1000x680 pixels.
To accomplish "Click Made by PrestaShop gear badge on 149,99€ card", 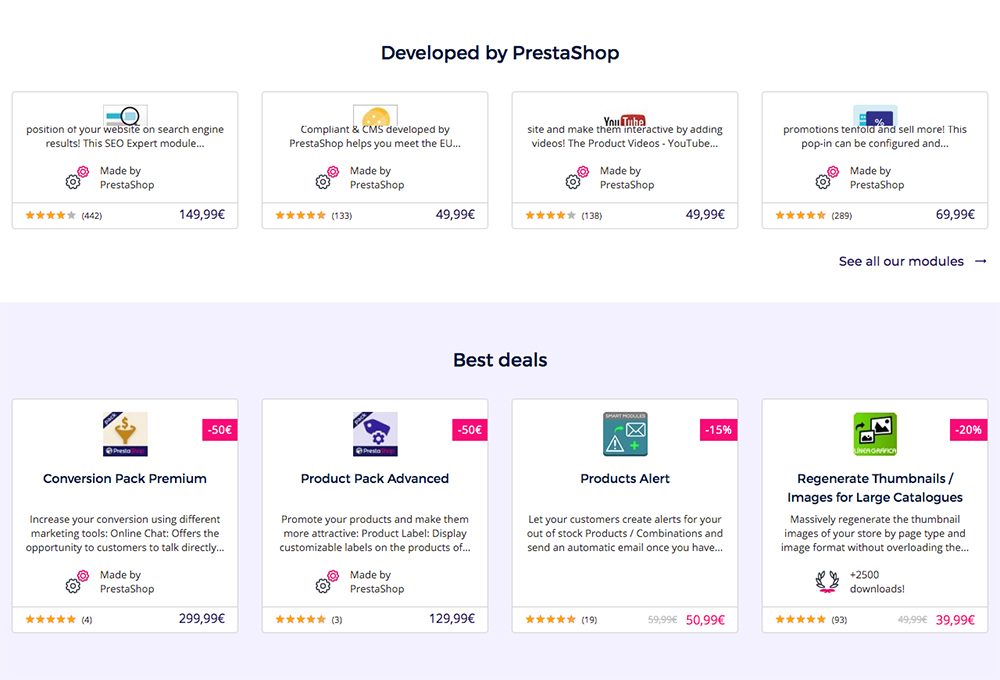I will 77,177.
